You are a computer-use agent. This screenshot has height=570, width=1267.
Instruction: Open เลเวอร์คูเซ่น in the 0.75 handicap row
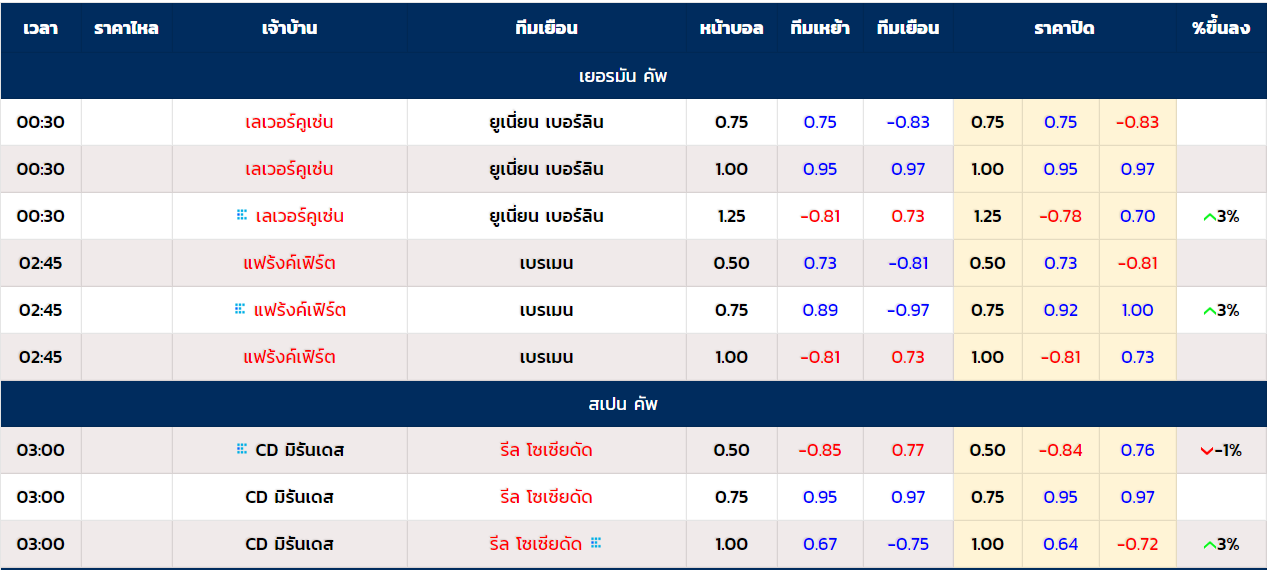289,122
